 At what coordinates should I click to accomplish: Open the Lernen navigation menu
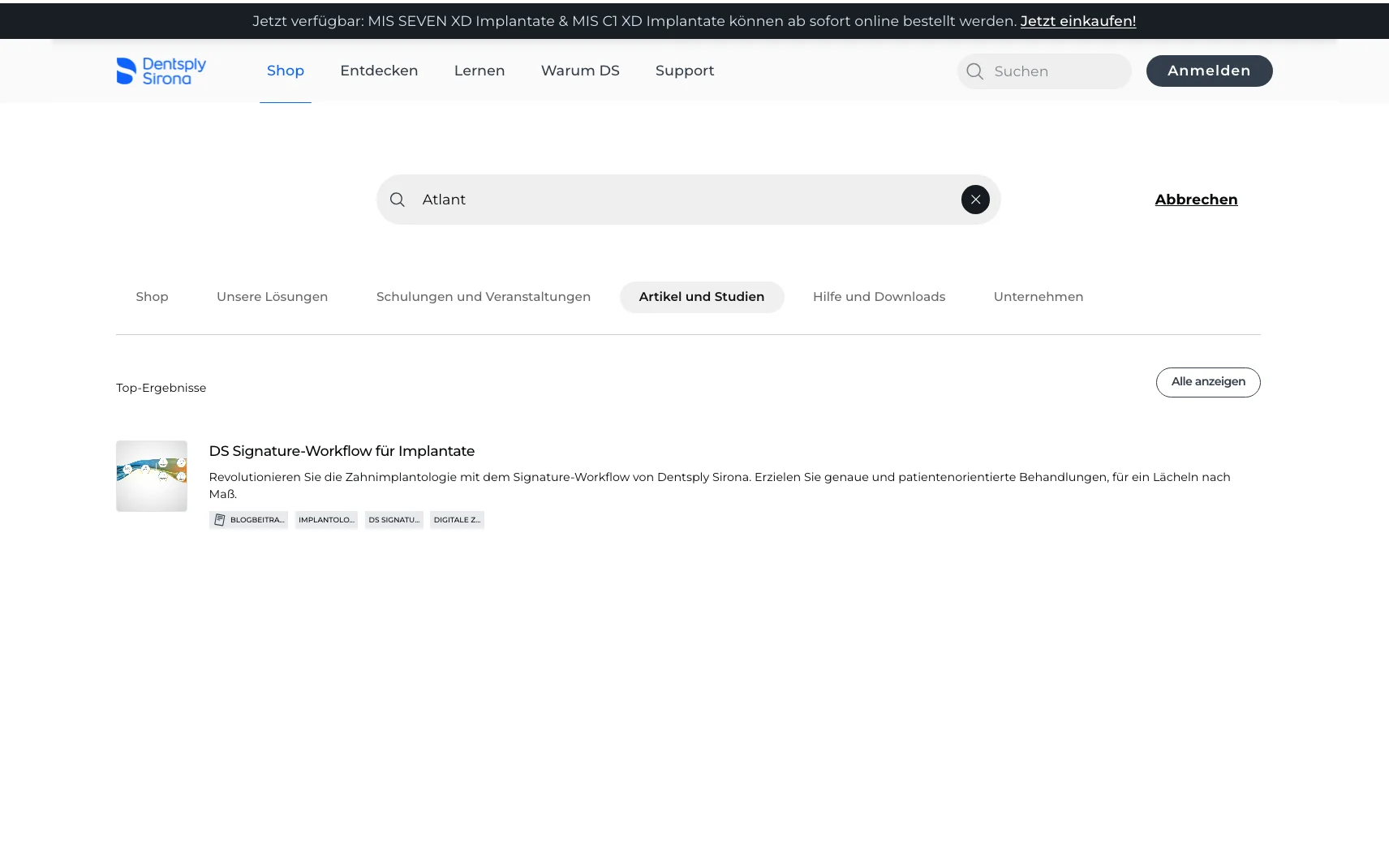click(x=479, y=71)
